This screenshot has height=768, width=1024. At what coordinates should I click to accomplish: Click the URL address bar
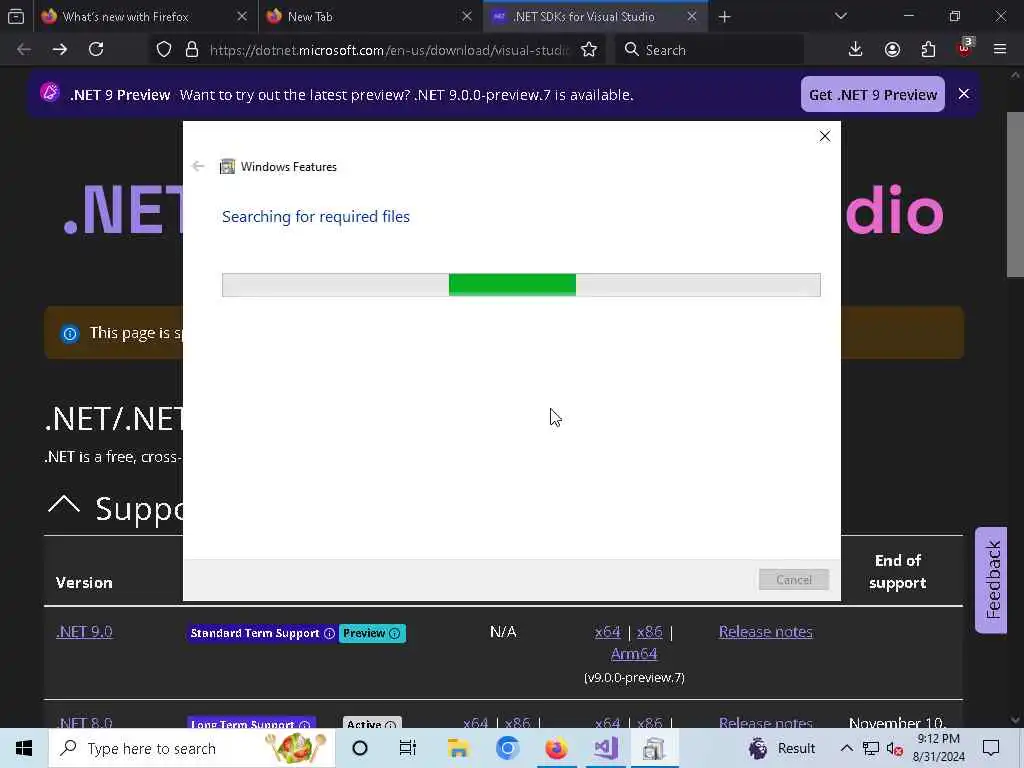[x=389, y=50]
